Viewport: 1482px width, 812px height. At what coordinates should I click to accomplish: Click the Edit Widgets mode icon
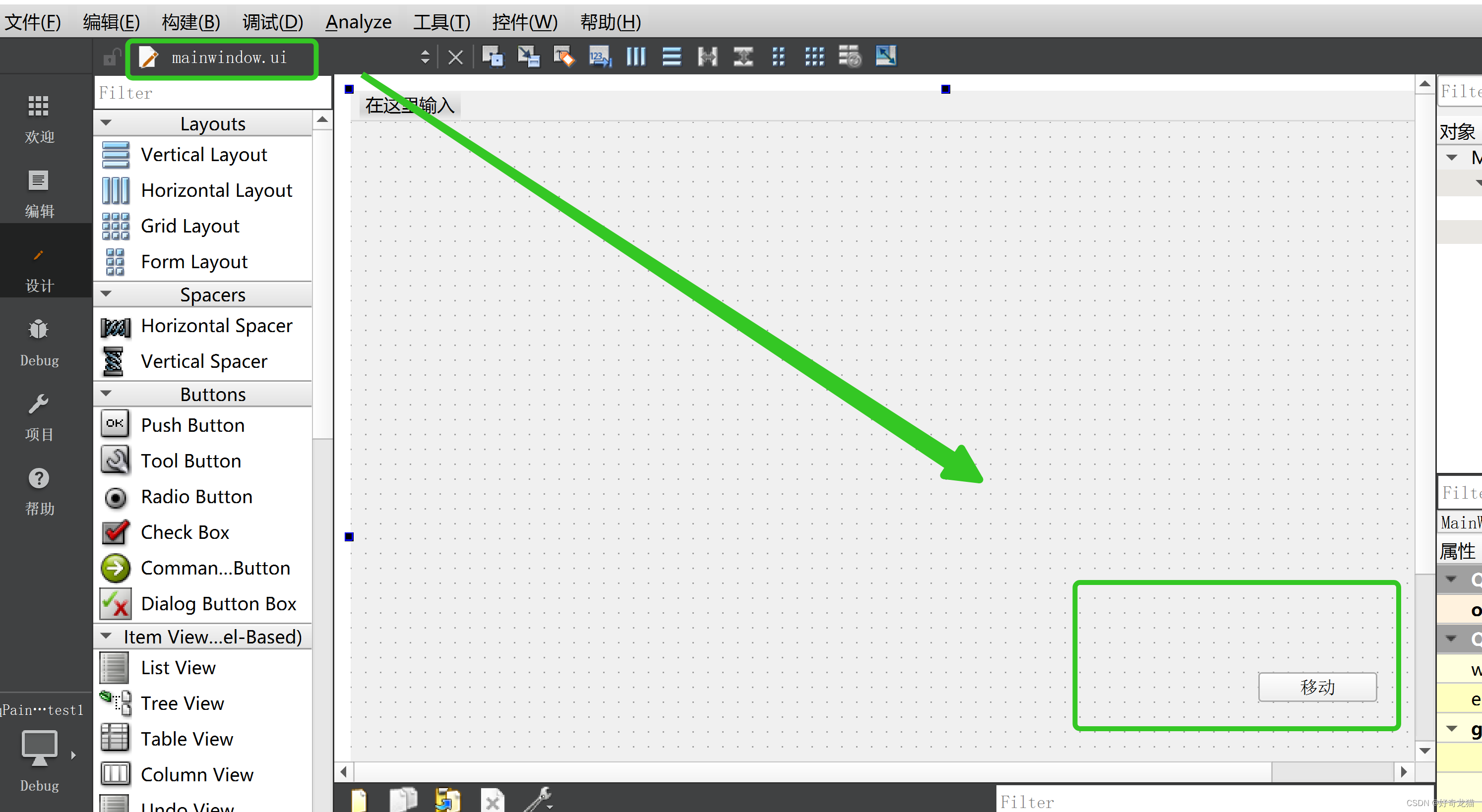pyautogui.click(x=493, y=57)
